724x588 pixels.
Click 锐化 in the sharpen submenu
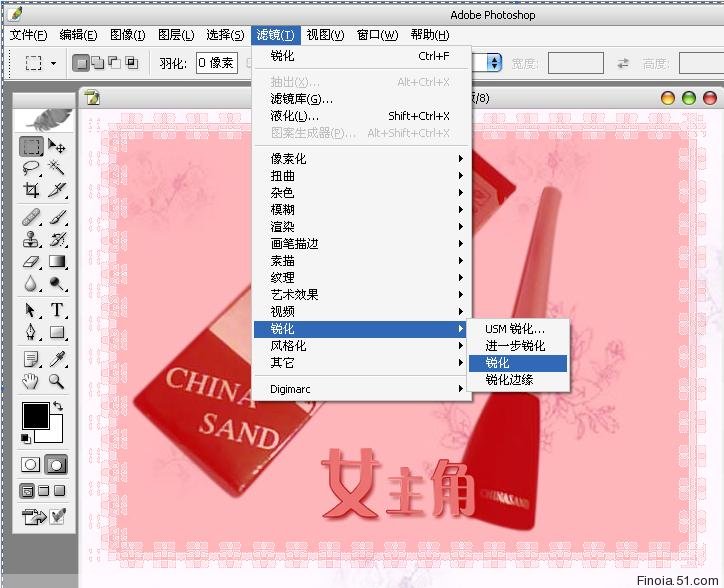[x=518, y=363]
